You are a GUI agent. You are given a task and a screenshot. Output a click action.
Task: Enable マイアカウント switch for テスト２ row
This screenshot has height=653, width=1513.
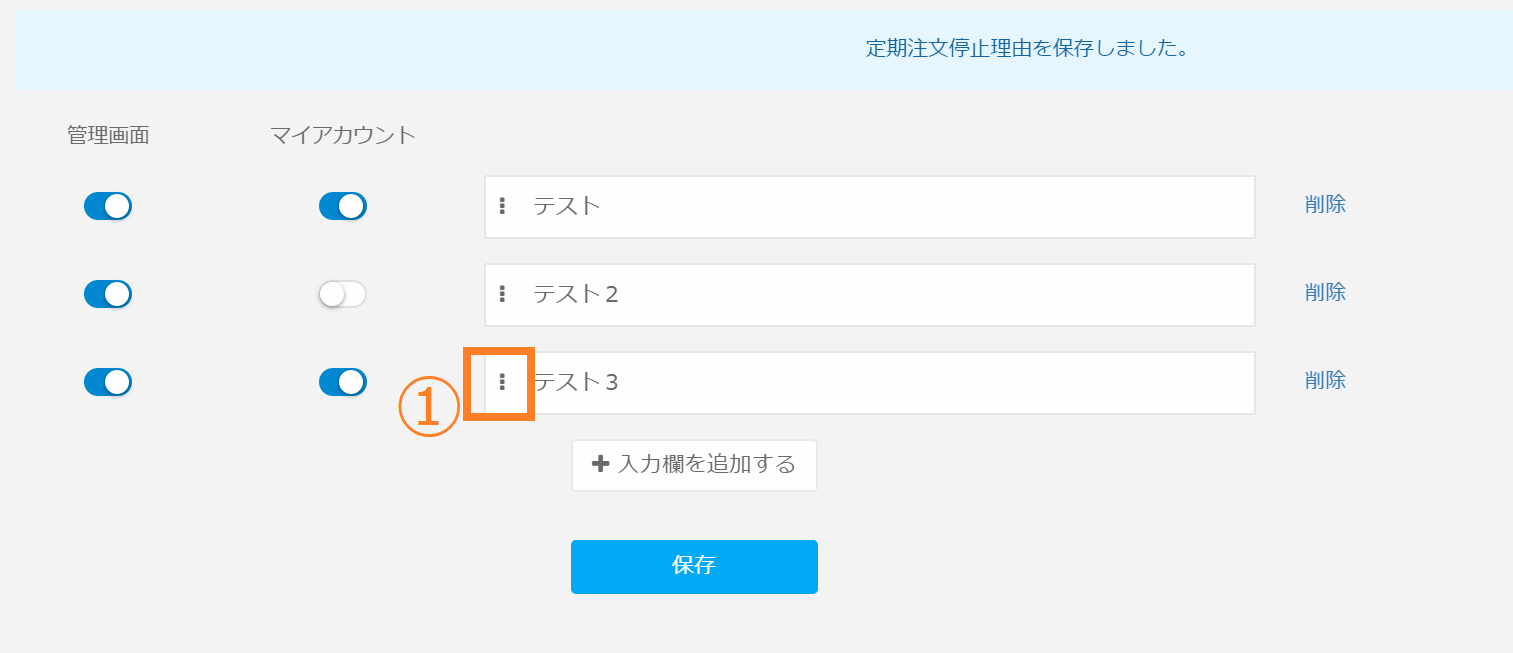click(x=343, y=294)
